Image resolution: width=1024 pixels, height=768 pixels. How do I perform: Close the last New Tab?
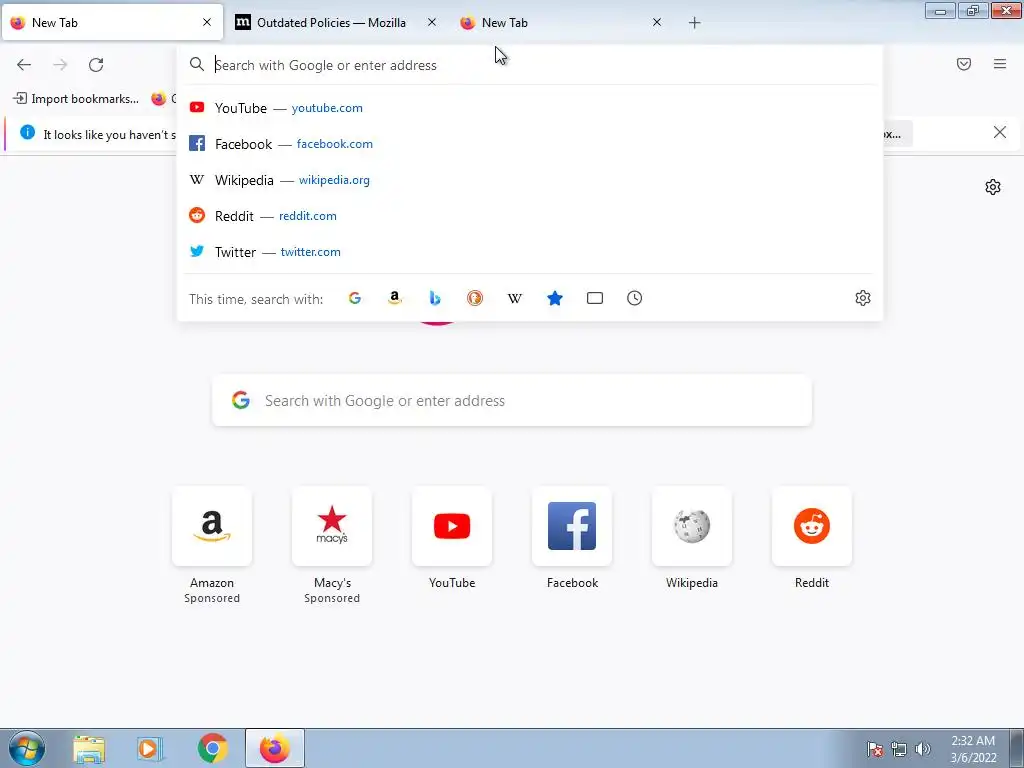(x=657, y=22)
